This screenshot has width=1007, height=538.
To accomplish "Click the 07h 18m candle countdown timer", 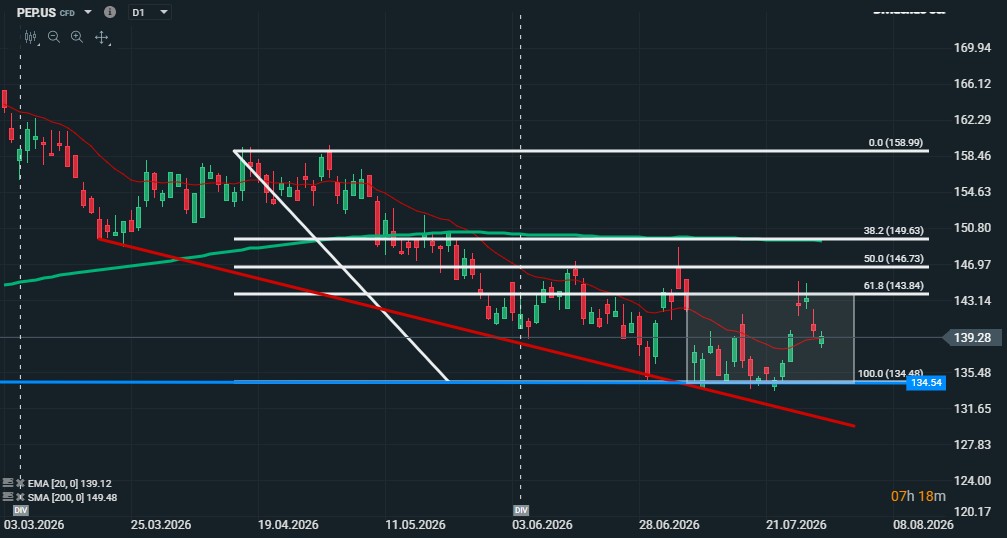I will click(x=918, y=496).
